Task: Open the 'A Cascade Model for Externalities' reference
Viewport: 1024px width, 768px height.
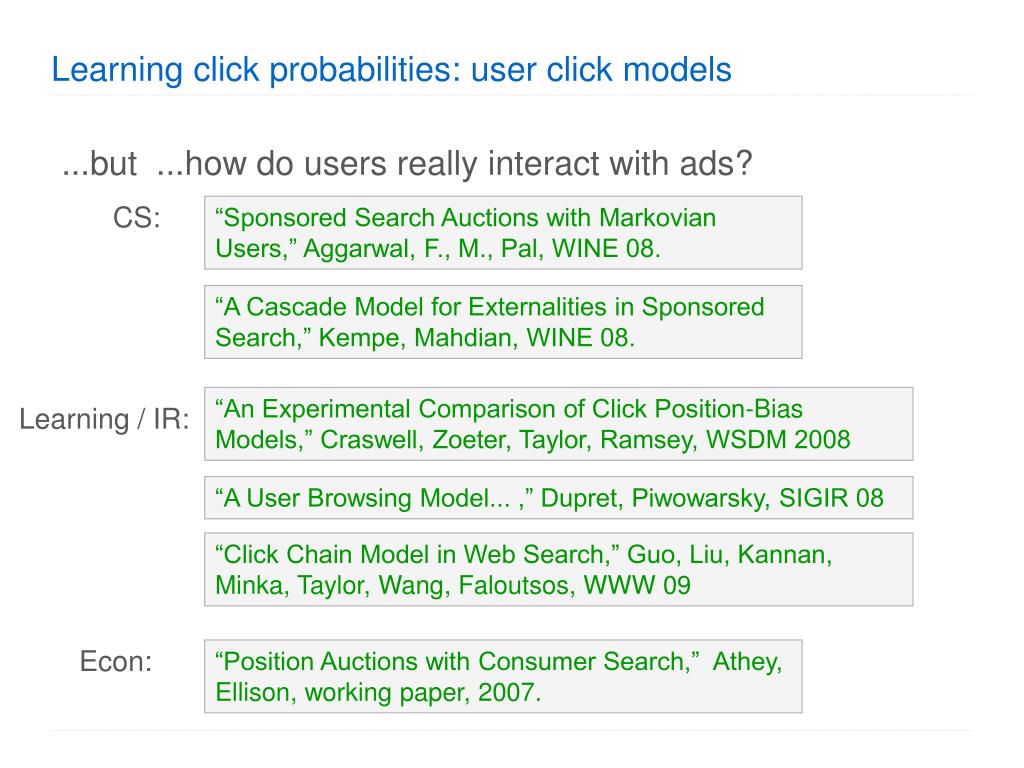Action: click(503, 322)
